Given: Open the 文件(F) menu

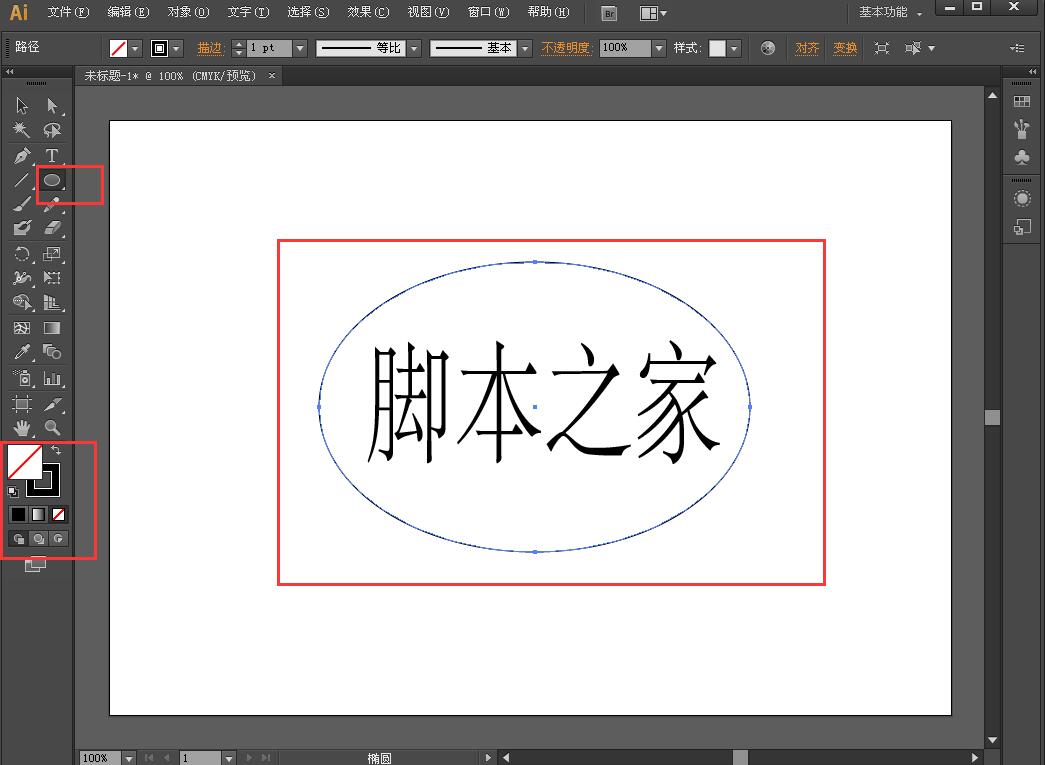Looking at the screenshot, I should click(68, 12).
